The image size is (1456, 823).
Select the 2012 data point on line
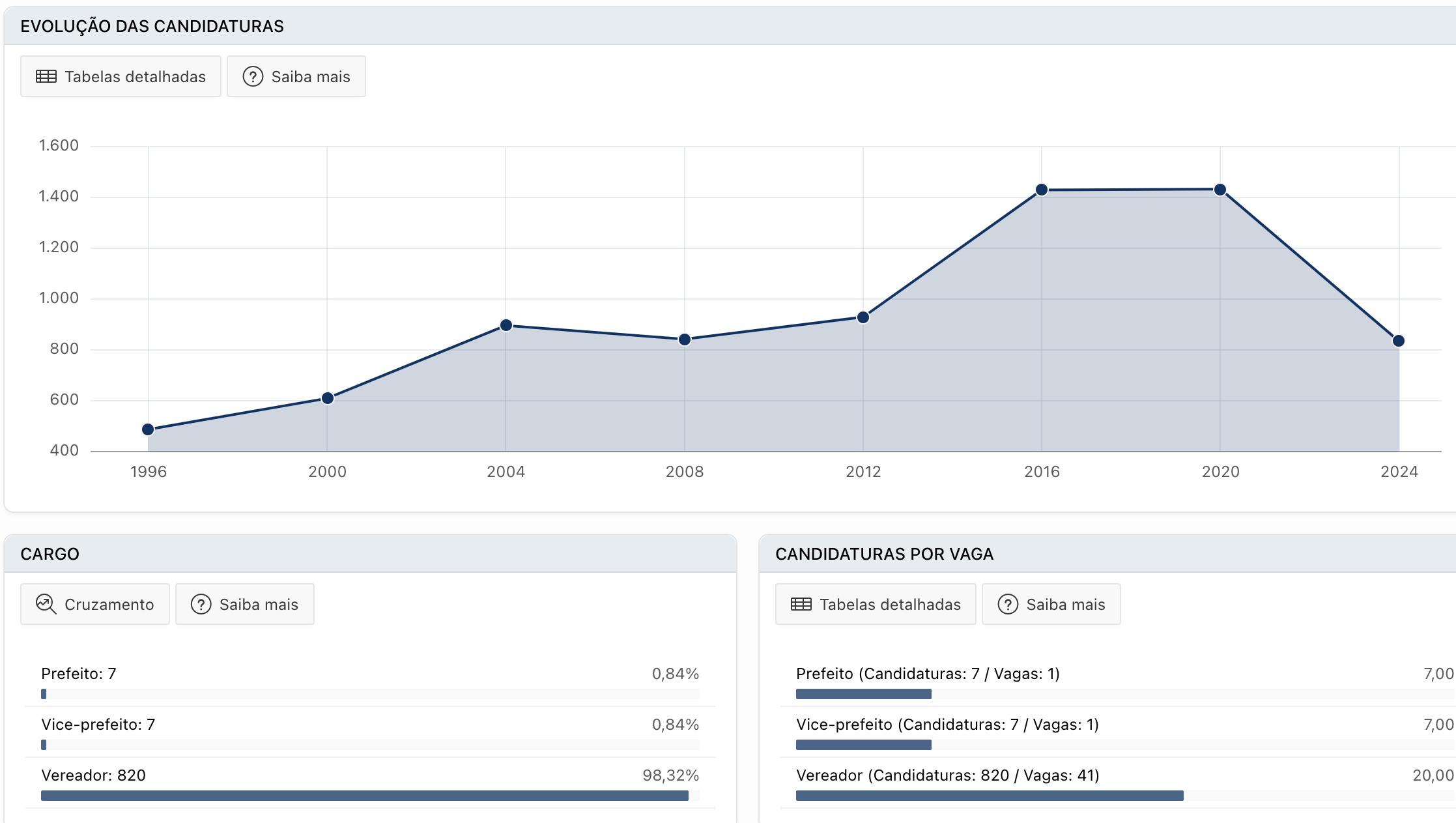click(863, 317)
